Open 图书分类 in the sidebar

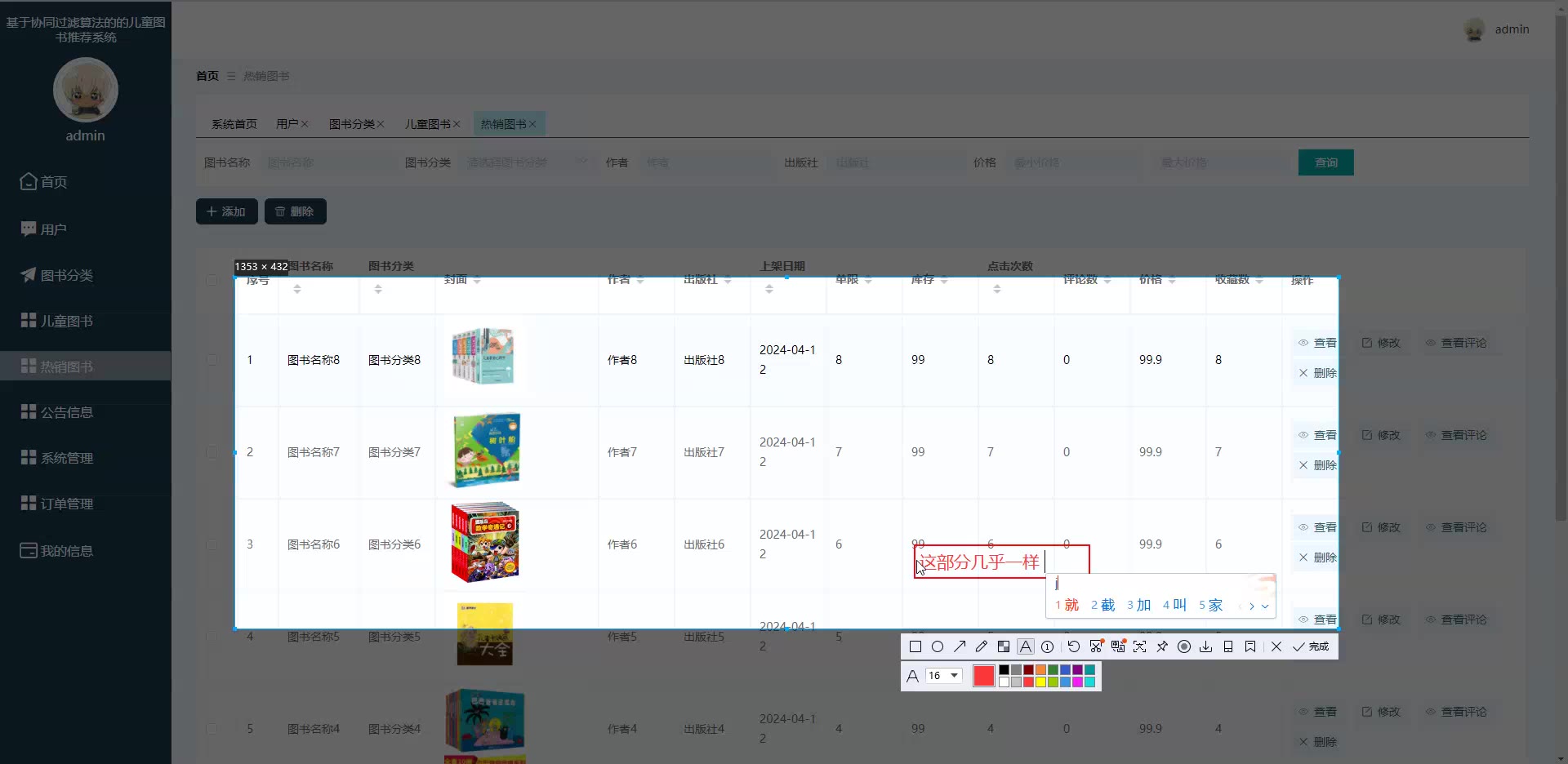pyautogui.click(x=86, y=275)
